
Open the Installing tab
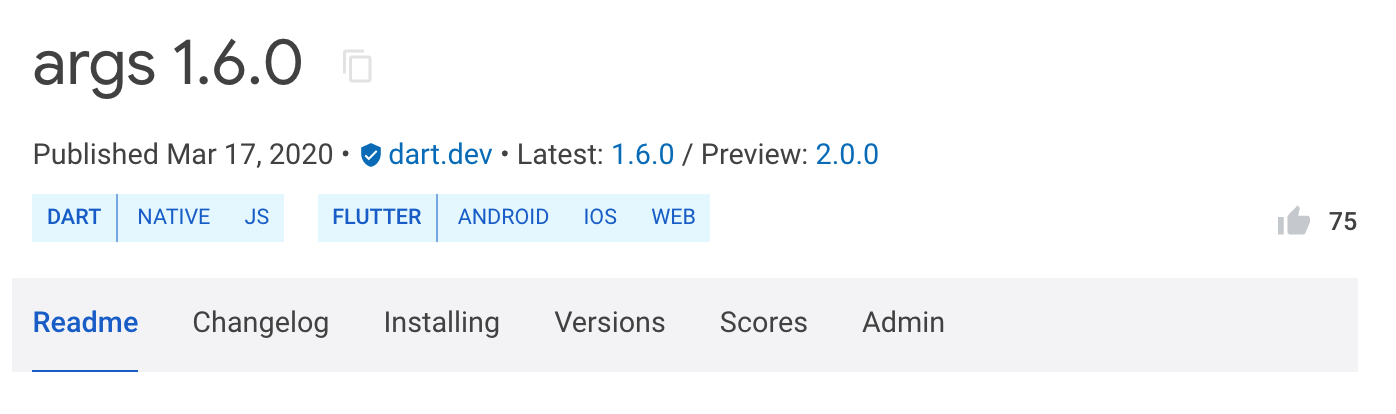click(441, 322)
